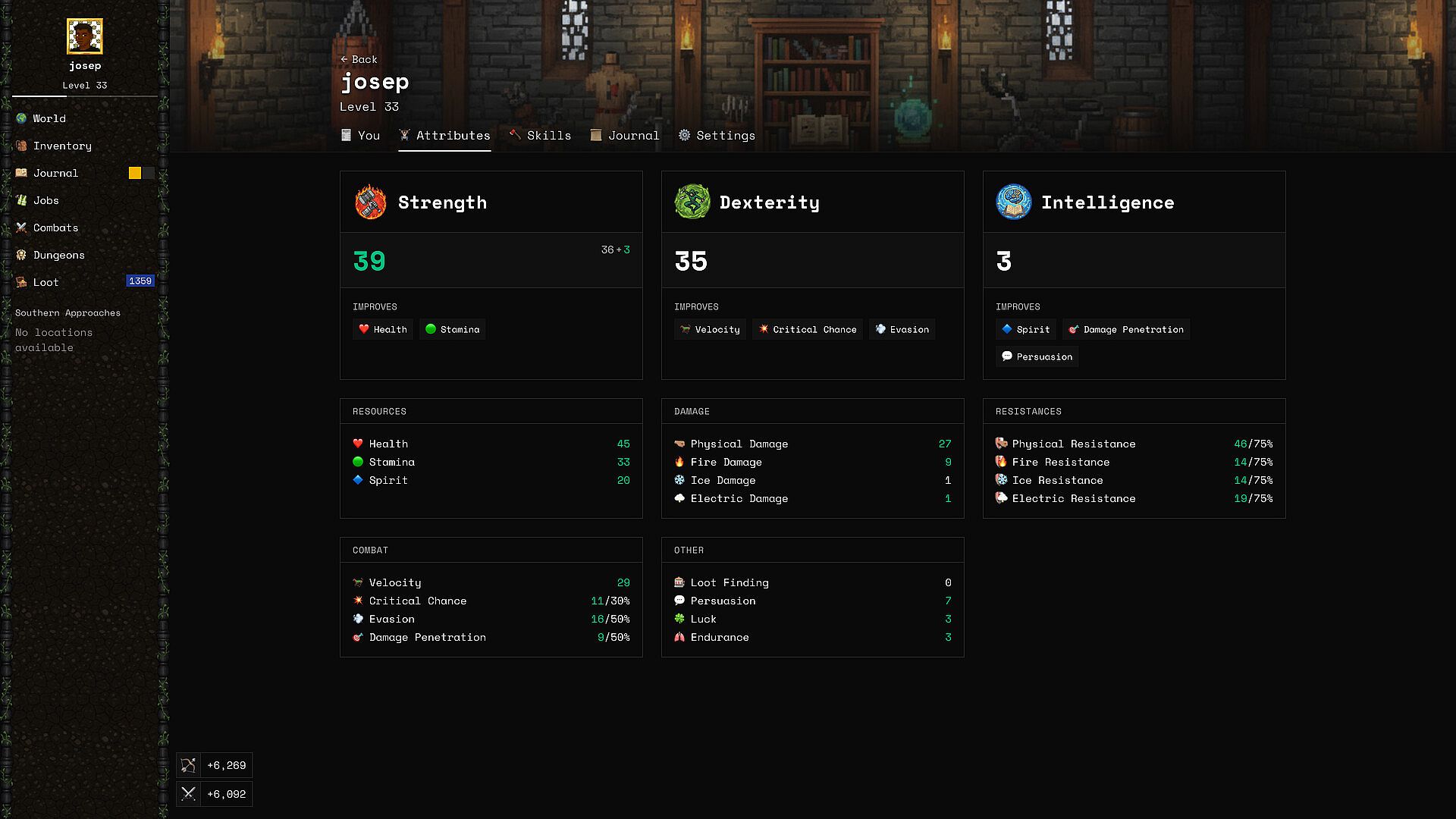Click the Health tag under Strength
The image size is (1456, 819).
[383, 329]
